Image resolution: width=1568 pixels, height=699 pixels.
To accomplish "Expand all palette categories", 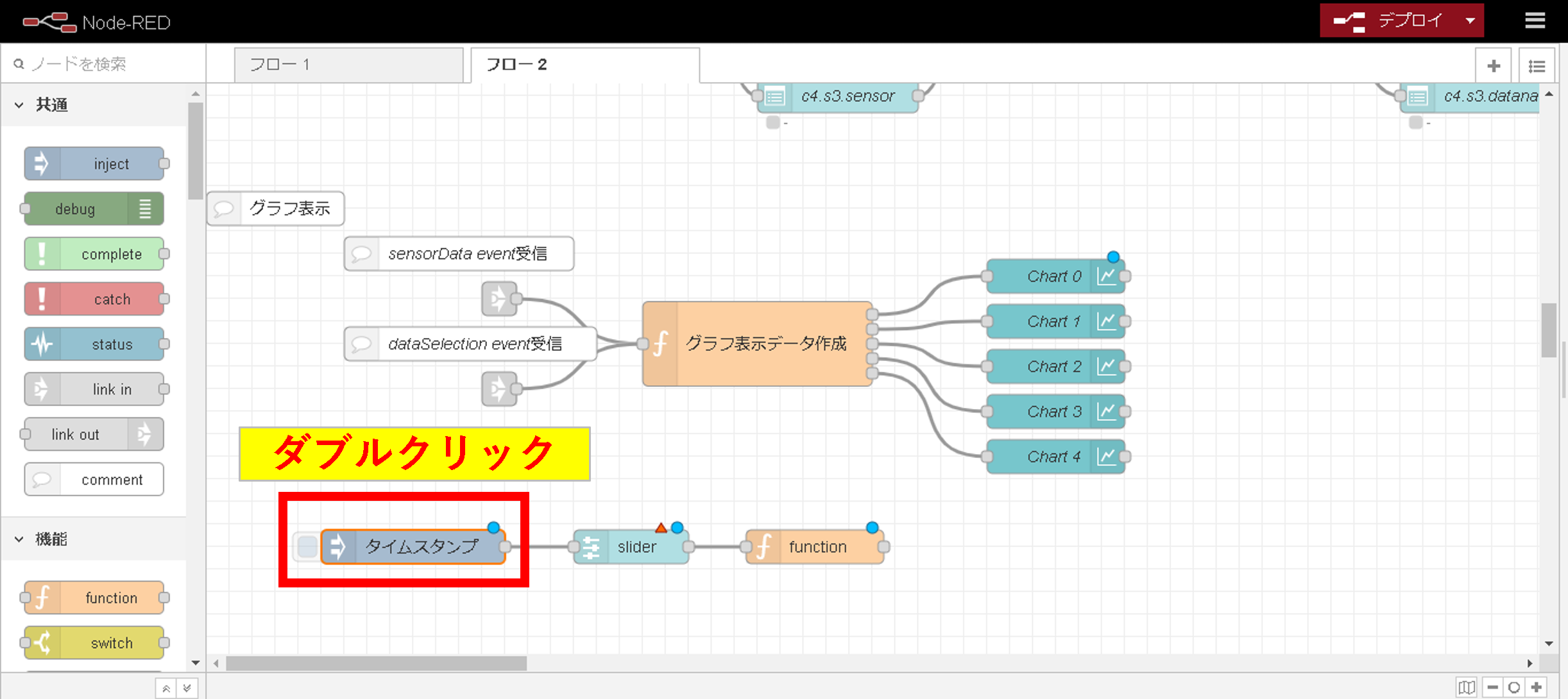I will (187, 689).
